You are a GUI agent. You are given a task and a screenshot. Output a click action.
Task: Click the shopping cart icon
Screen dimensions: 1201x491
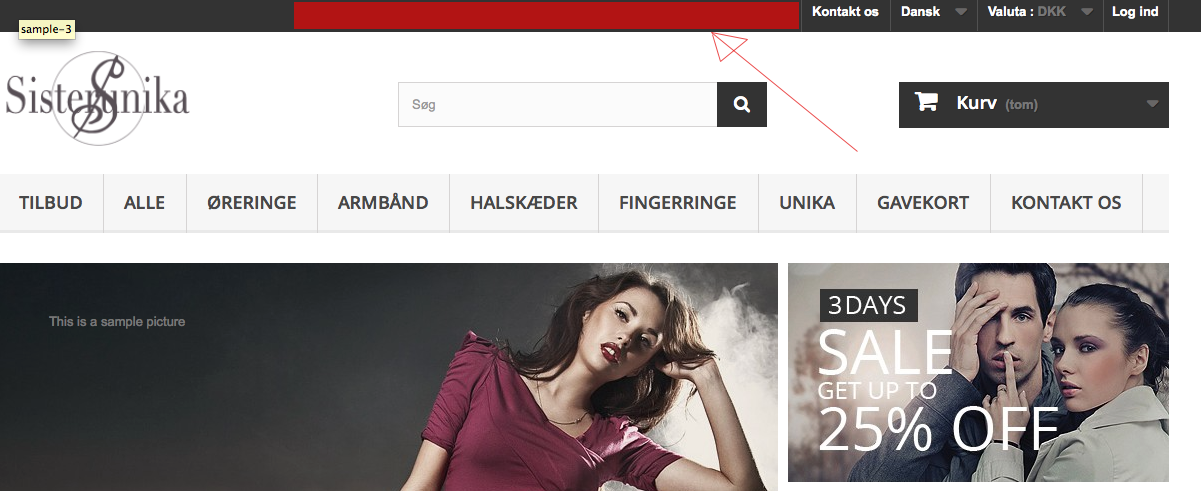[926, 102]
